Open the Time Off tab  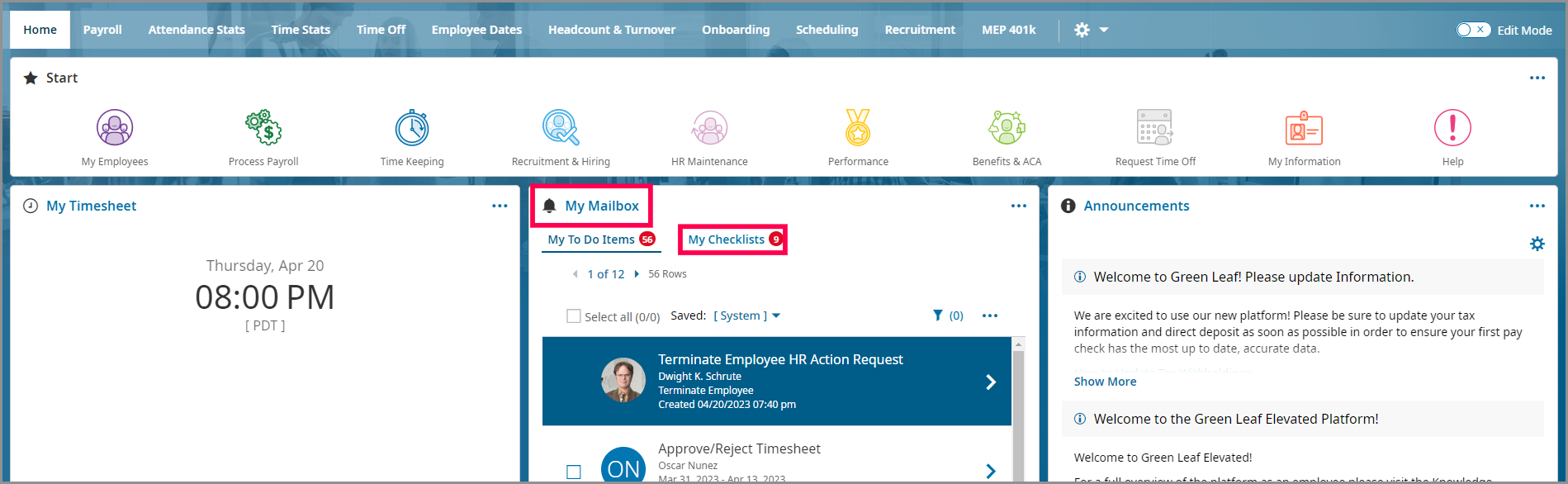pyautogui.click(x=381, y=30)
